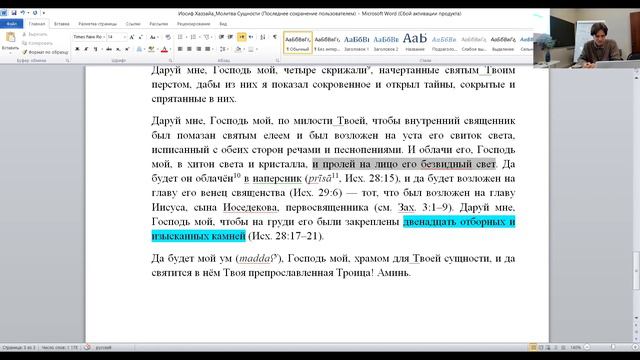Image resolution: width=640 pixels, height=360 pixels.
Task: Toggle superscript formatting
Action: (x=127, y=49)
